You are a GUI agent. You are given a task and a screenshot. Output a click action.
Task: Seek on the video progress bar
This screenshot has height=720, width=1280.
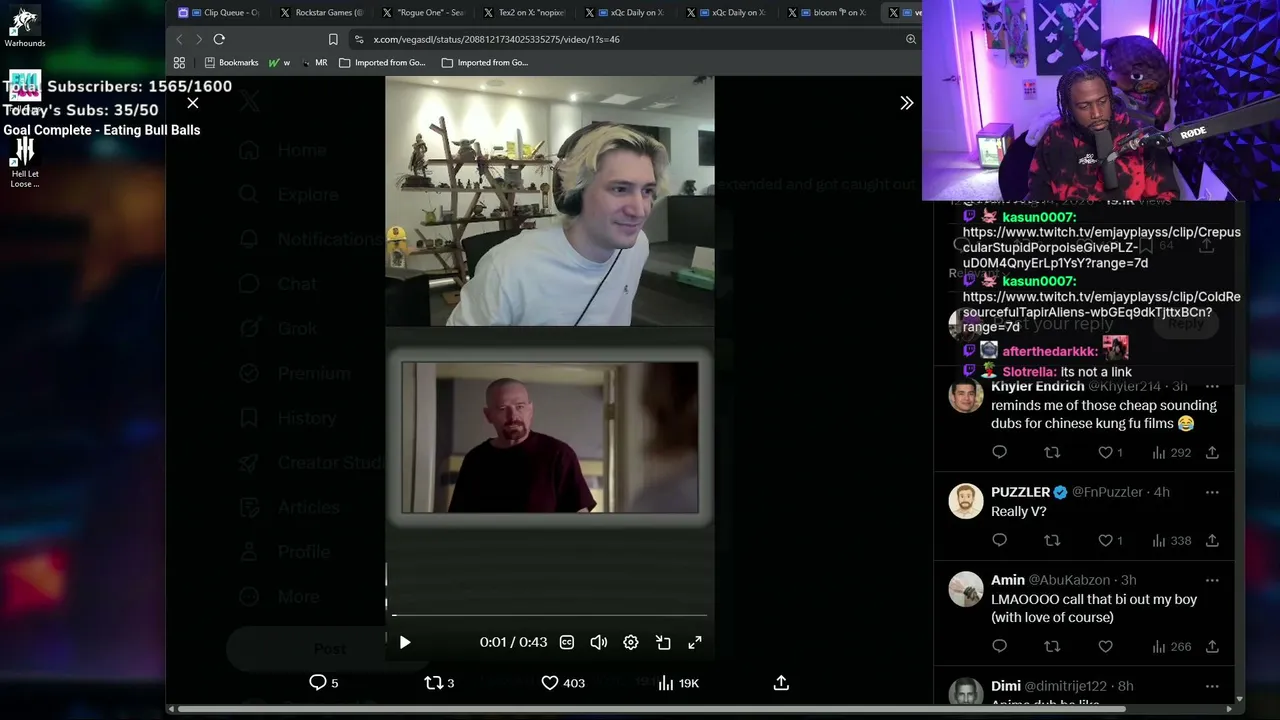(549, 615)
